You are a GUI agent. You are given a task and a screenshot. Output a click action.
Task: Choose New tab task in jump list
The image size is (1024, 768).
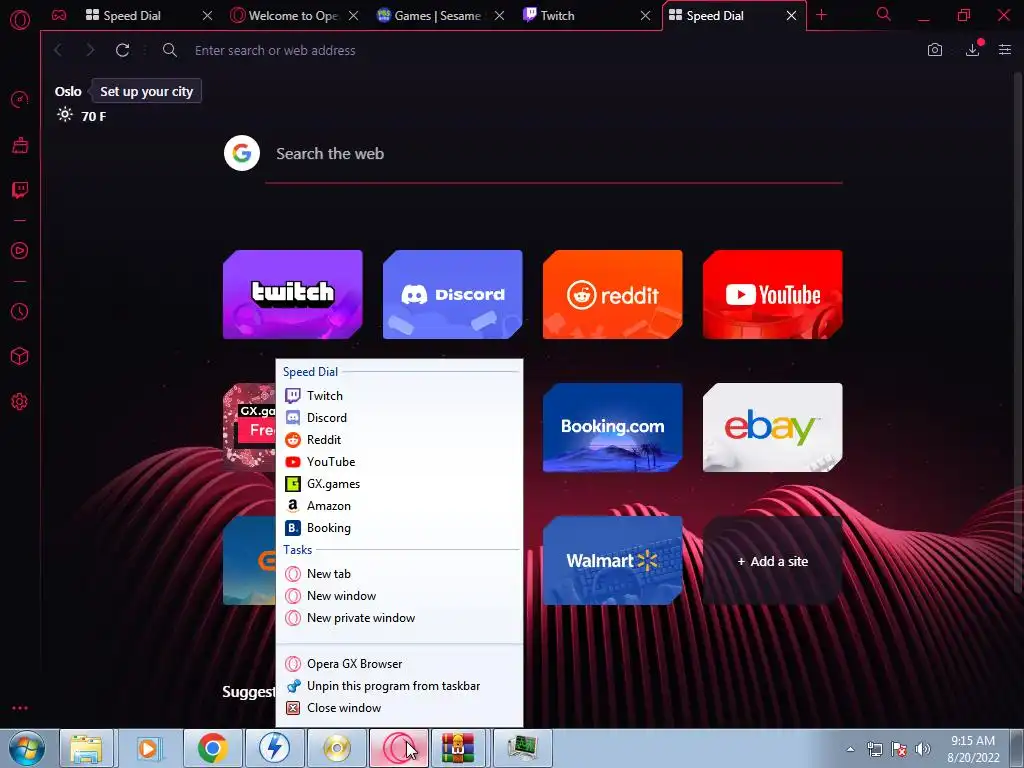399,574
